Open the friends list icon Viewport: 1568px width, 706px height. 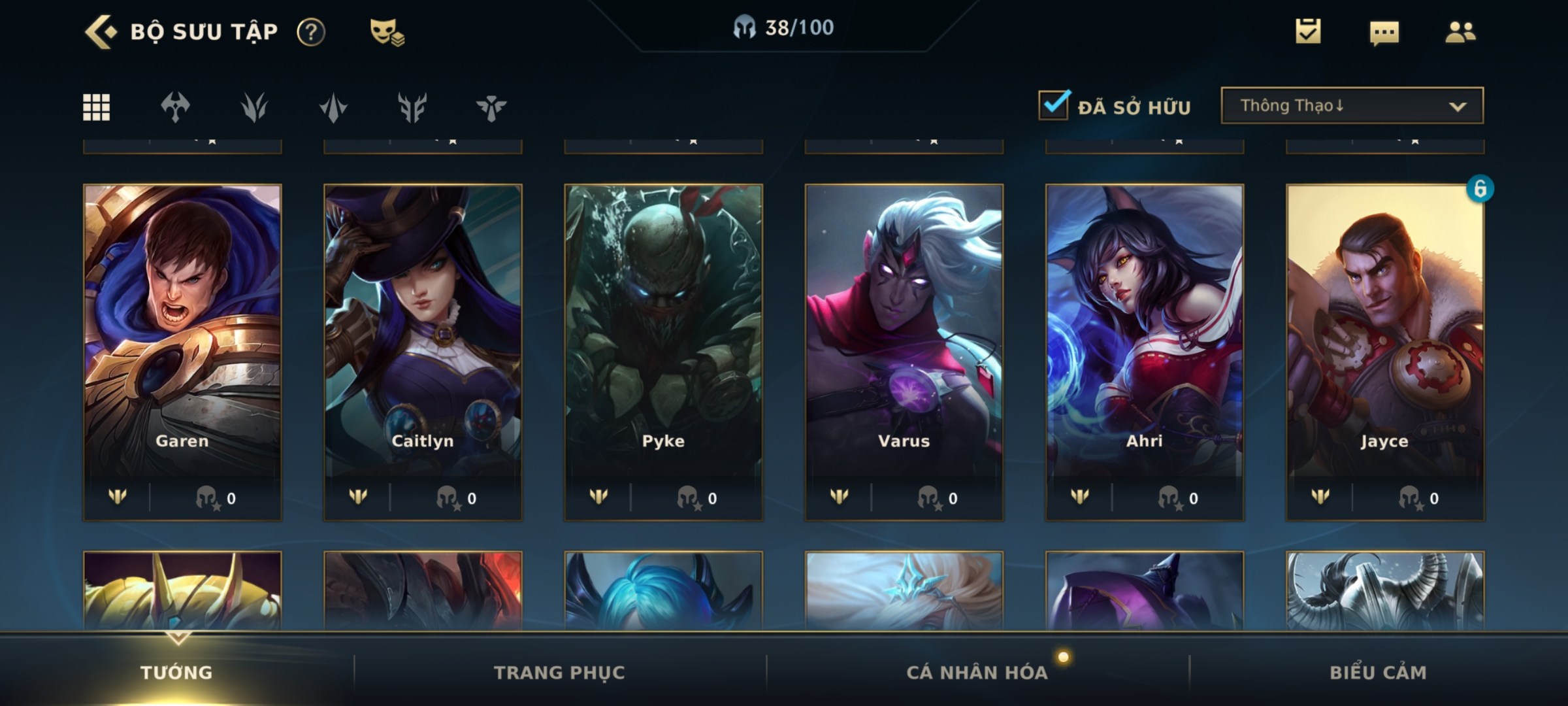(x=1460, y=31)
